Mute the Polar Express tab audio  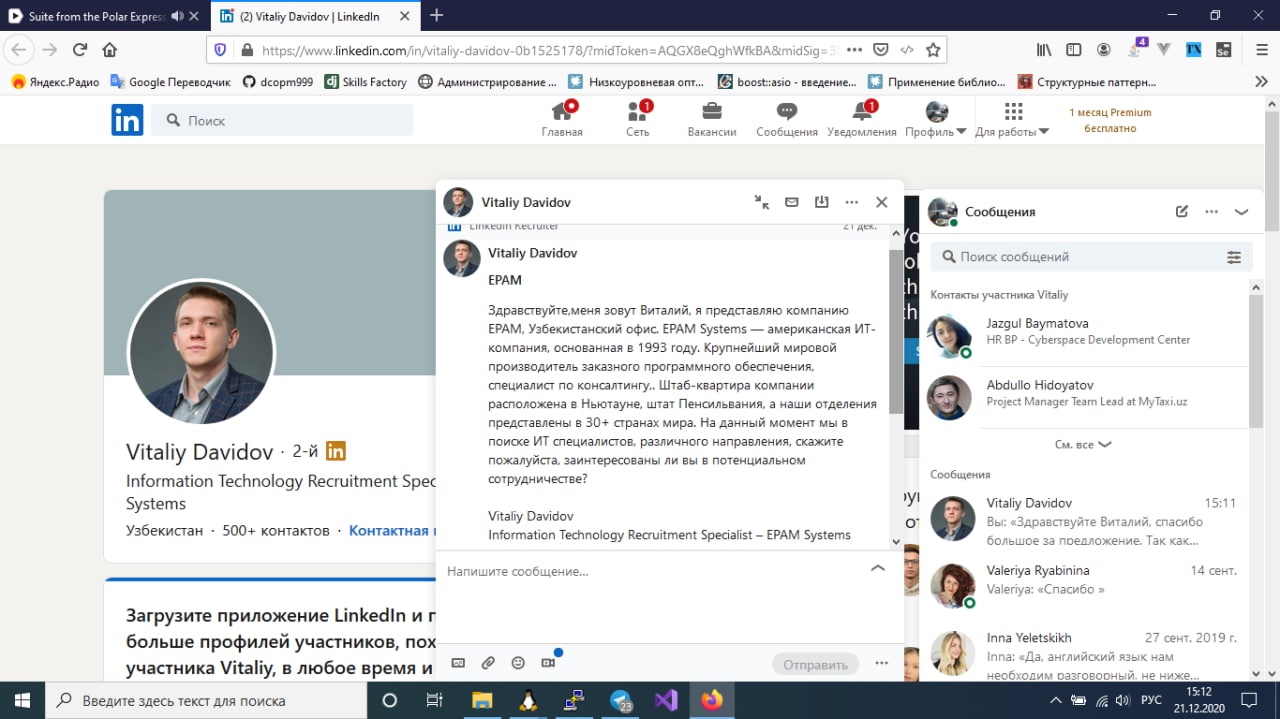[x=177, y=16]
